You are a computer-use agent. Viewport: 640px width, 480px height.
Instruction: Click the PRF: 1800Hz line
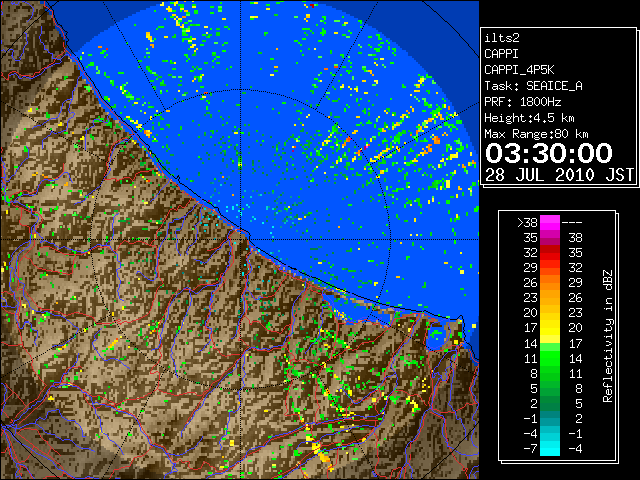[523, 102]
